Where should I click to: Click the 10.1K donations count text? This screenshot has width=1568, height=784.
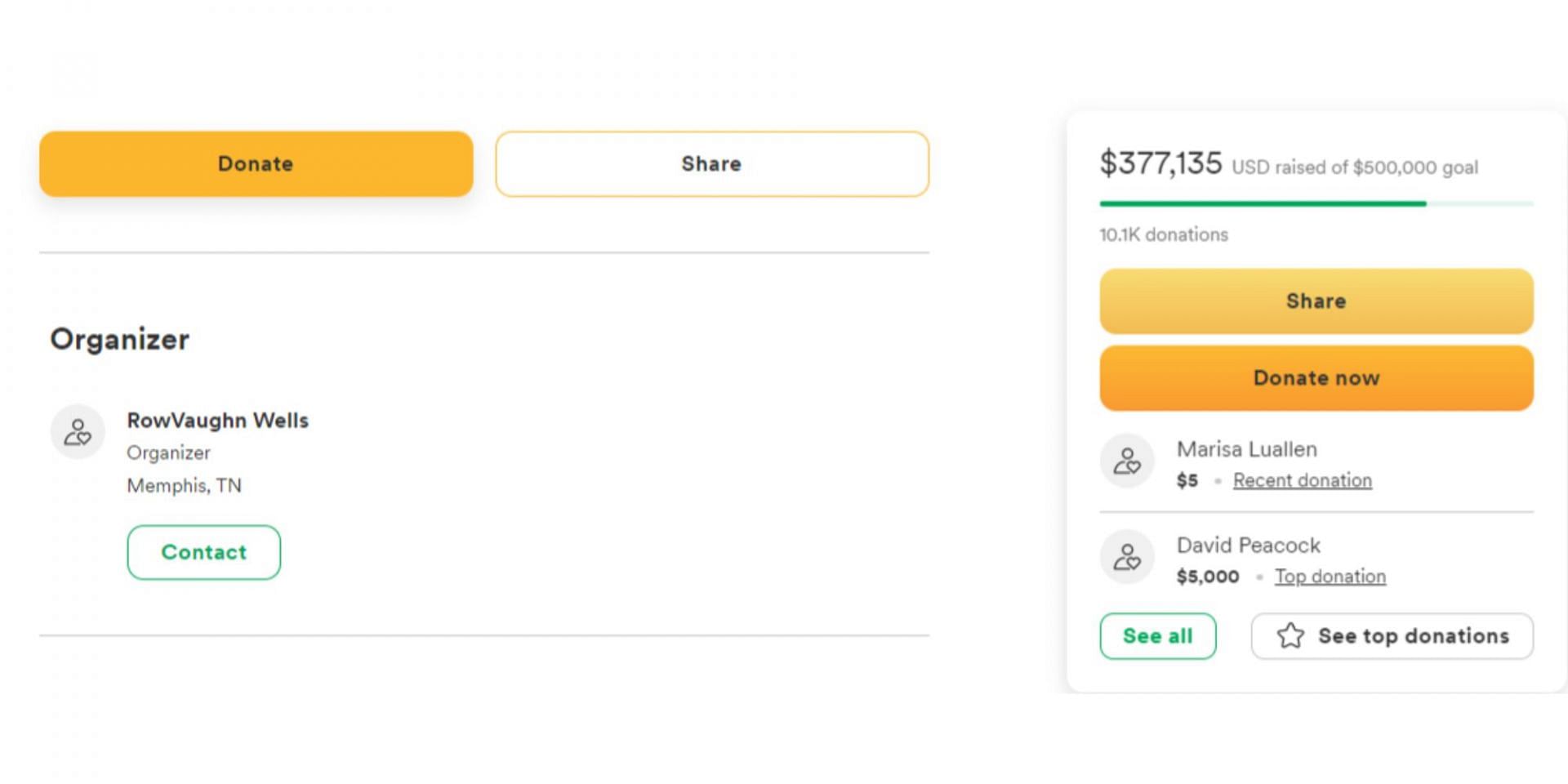[x=1164, y=235]
